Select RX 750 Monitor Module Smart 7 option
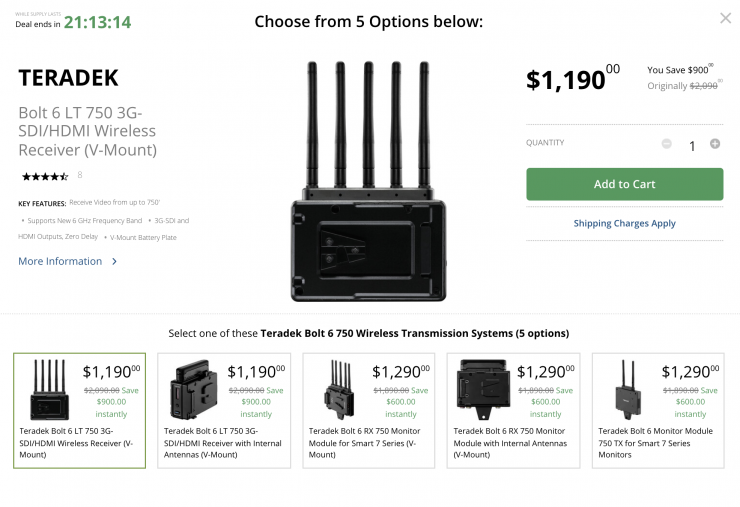The width and height of the screenshot is (740, 507). click(x=369, y=444)
